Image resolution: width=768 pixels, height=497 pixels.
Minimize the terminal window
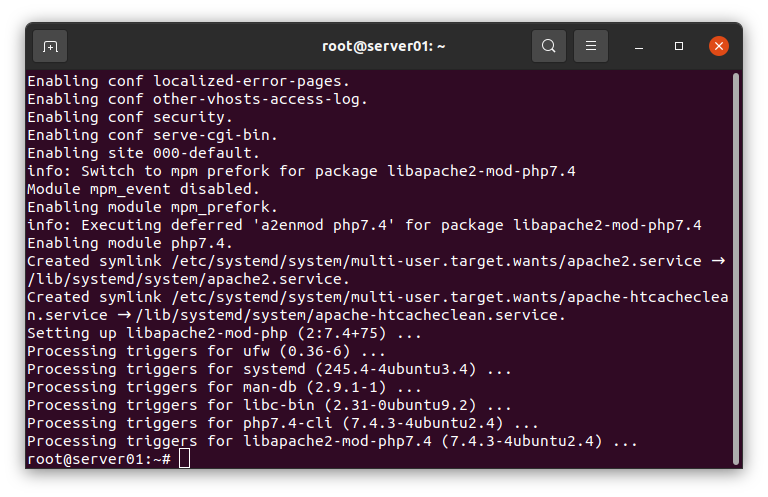639,47
